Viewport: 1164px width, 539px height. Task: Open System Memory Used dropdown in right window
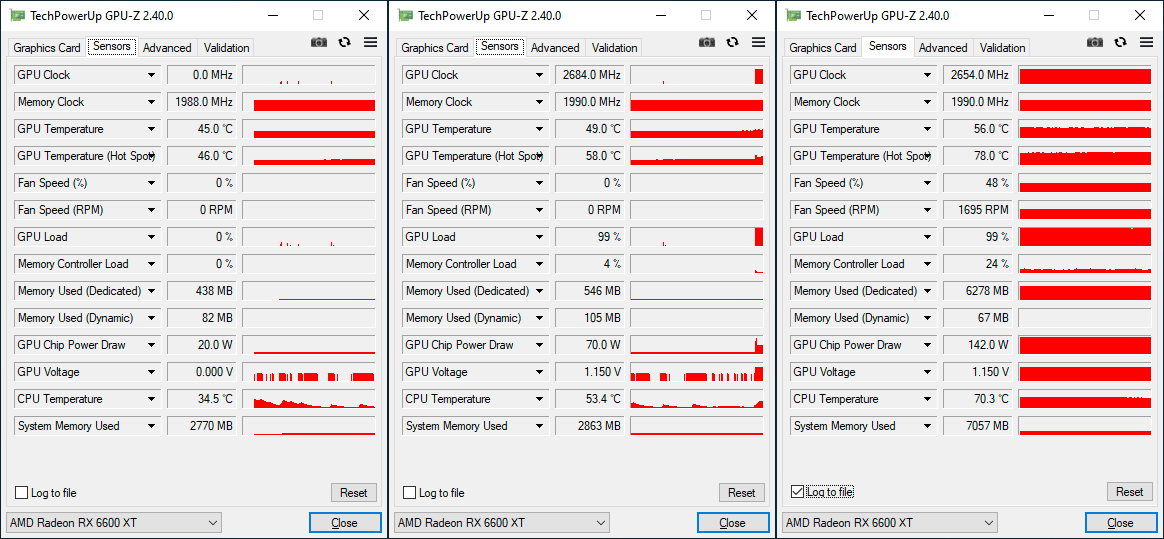point(928,426)
